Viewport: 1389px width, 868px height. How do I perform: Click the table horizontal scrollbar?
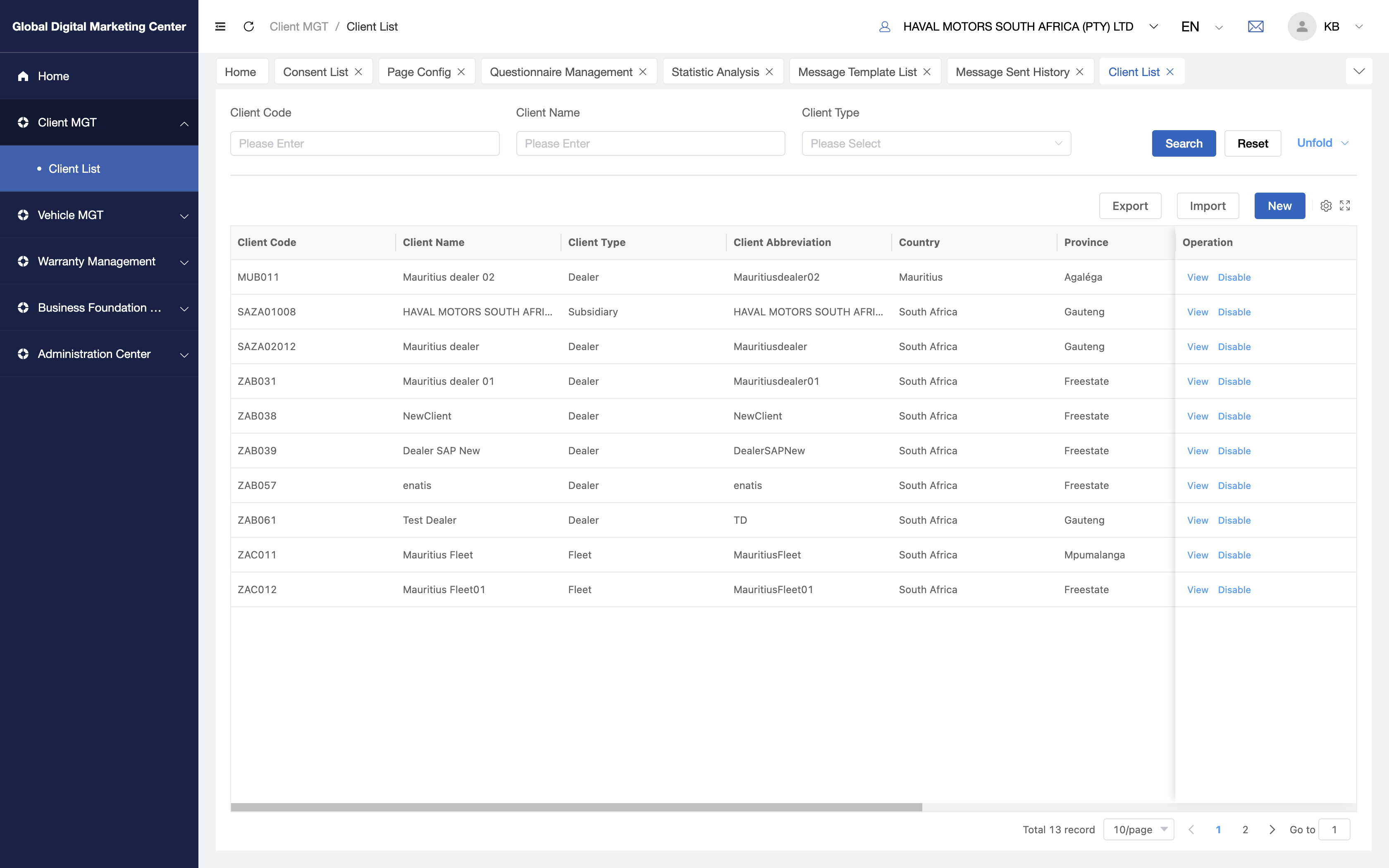576,807
